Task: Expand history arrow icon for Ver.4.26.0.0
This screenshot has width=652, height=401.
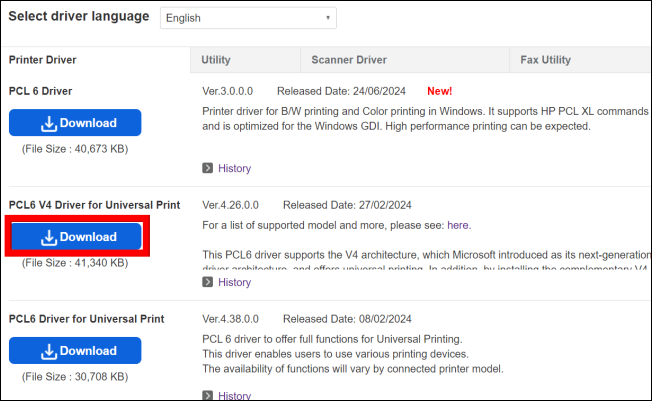Action: (x=207, y=282)
